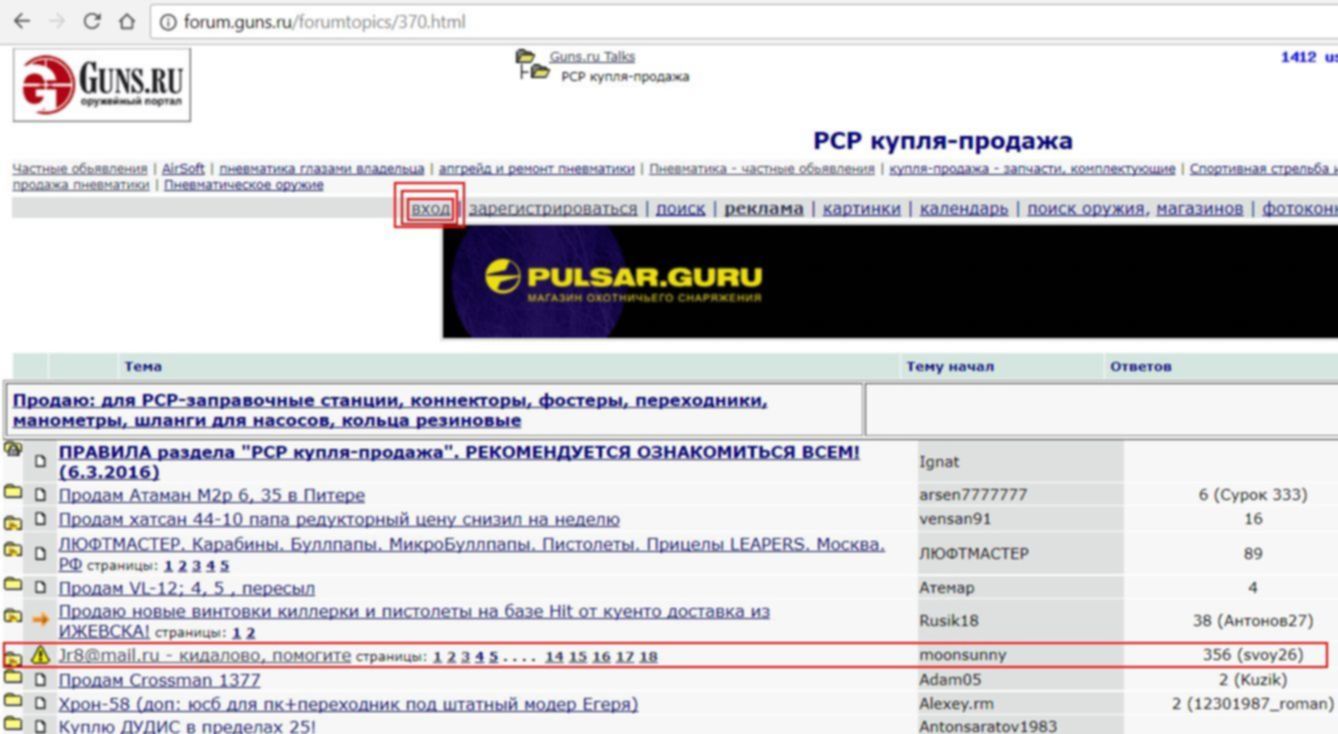
Task: Click folder icon next to Продам Crossman 1377
Action: pos(13,679)
